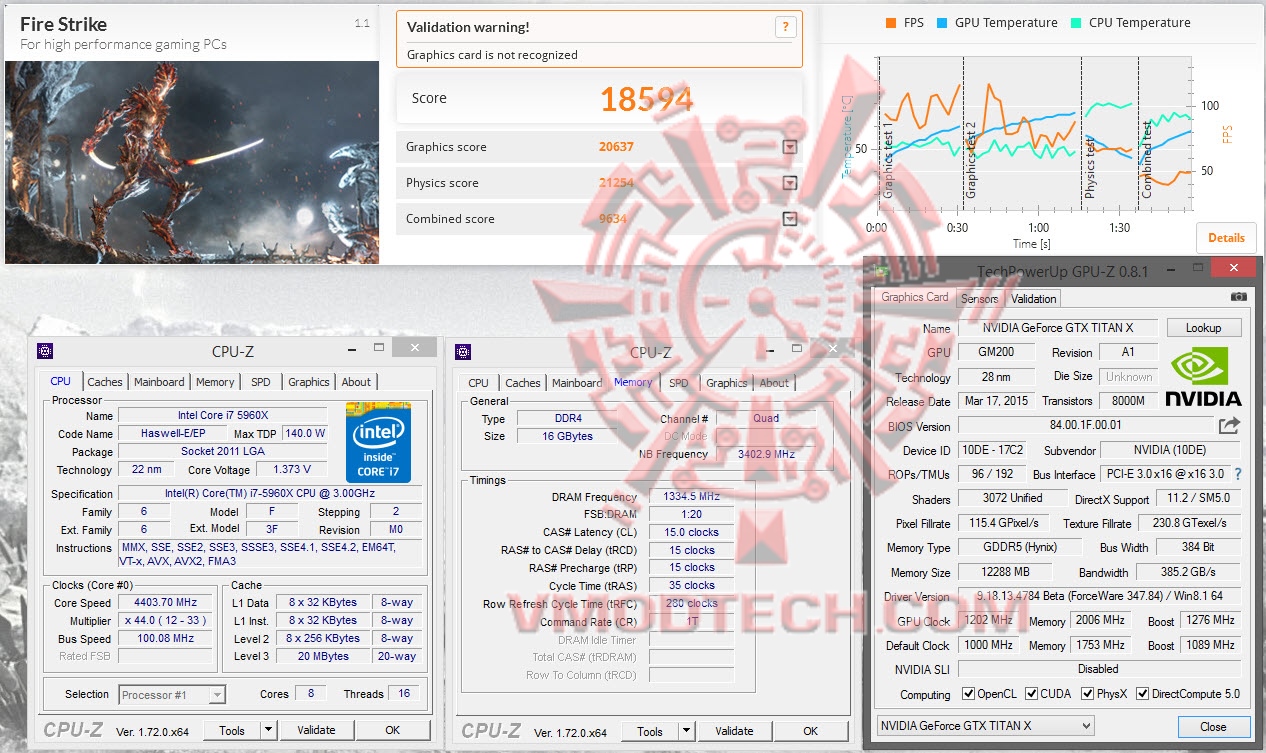
Task: Open the SPD tab in left CPU-Z window
Action: (x=260, y=382)
